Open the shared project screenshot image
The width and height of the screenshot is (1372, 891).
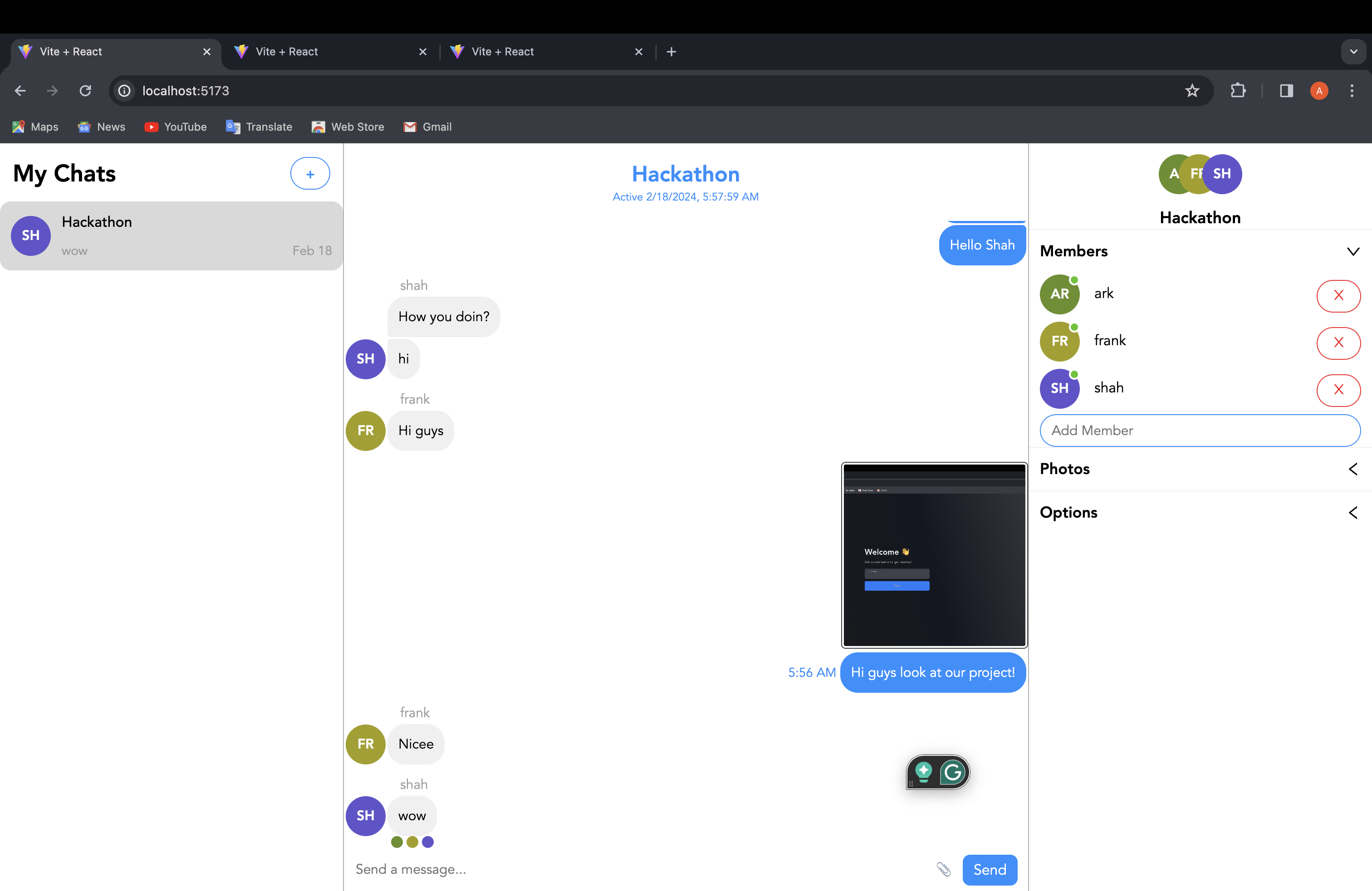[x=934, y=555]
